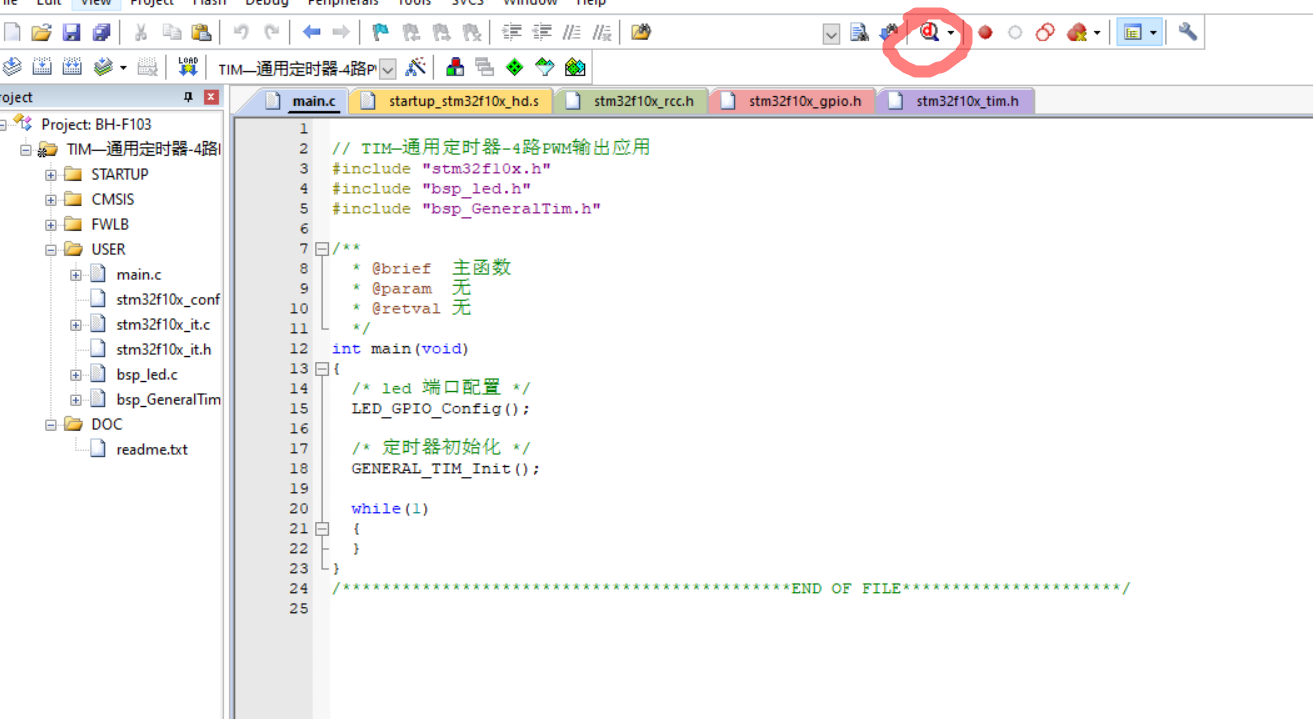Click the Open file folder icon
This screenshot has height=719, width=1313.
click(x=41, y=33)
